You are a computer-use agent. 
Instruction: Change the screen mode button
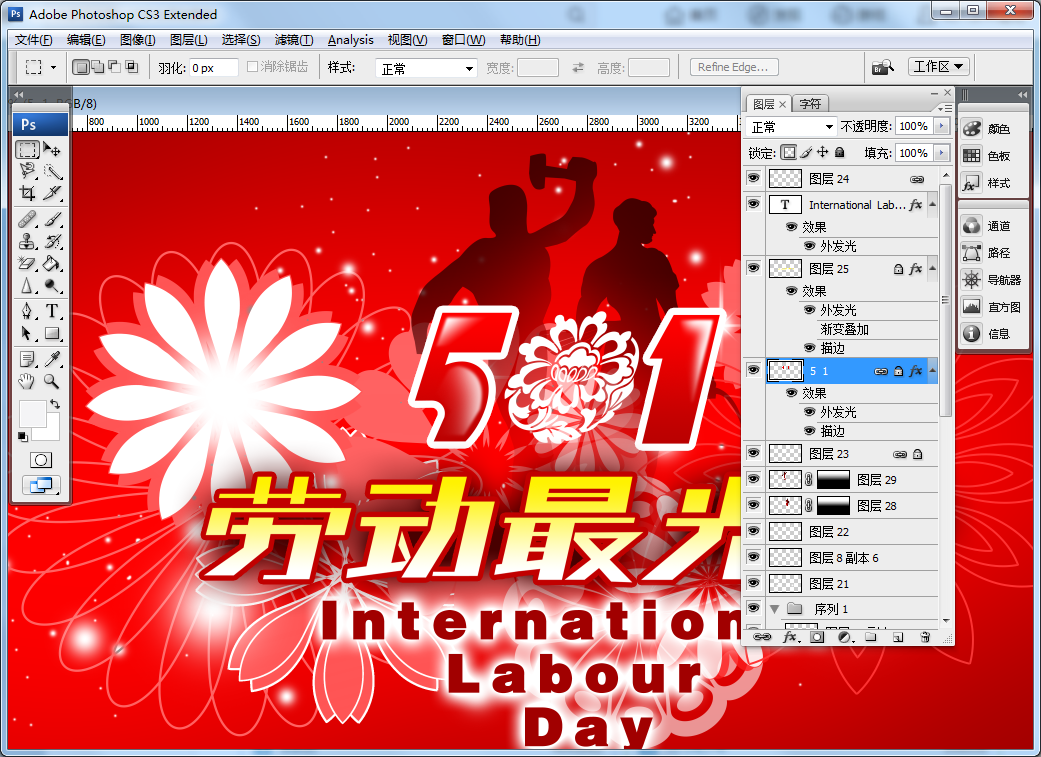[x=40, y=485]
